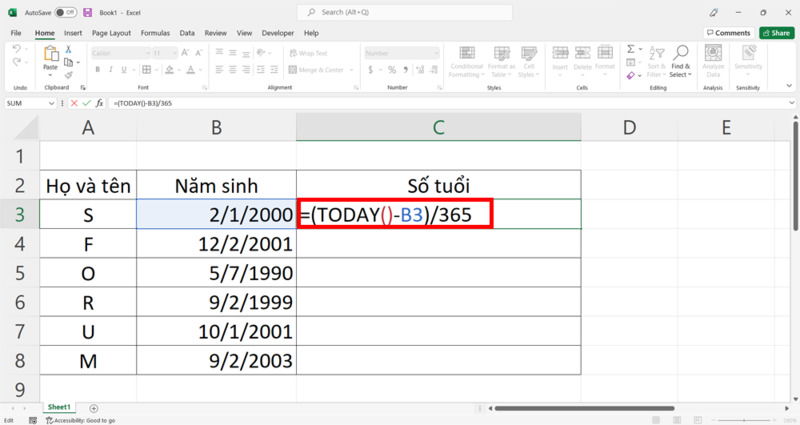Image resolution: width=800 pixels, height=425 pixels.
Task: Confirm the formula with the green checkmark
Action: pos(87,103)
